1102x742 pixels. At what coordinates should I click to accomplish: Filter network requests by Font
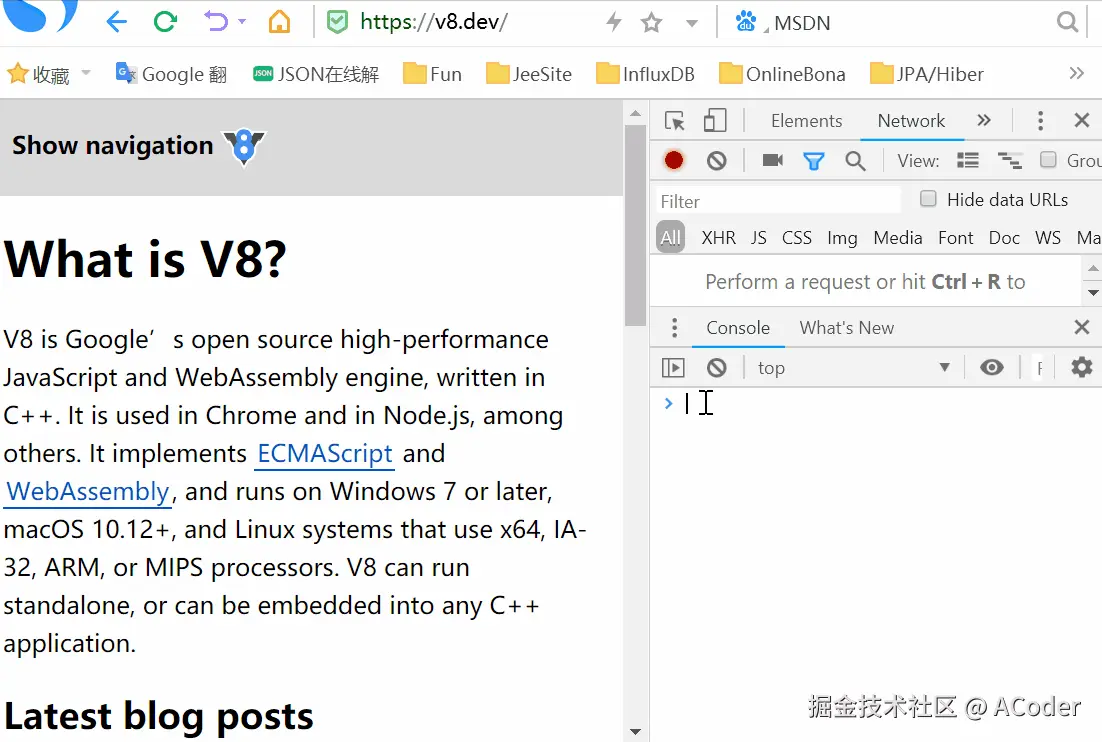click(x=955, y=238)
